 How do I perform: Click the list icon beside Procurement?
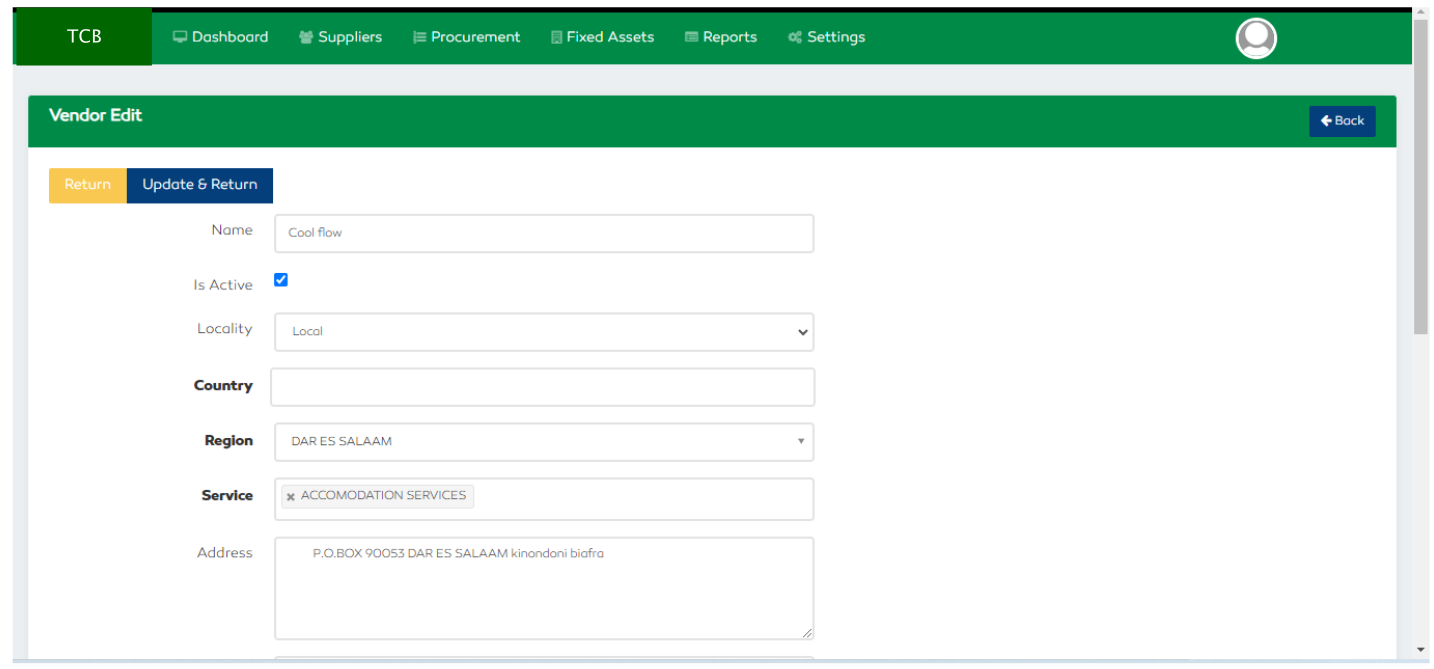tap(420, 37)
